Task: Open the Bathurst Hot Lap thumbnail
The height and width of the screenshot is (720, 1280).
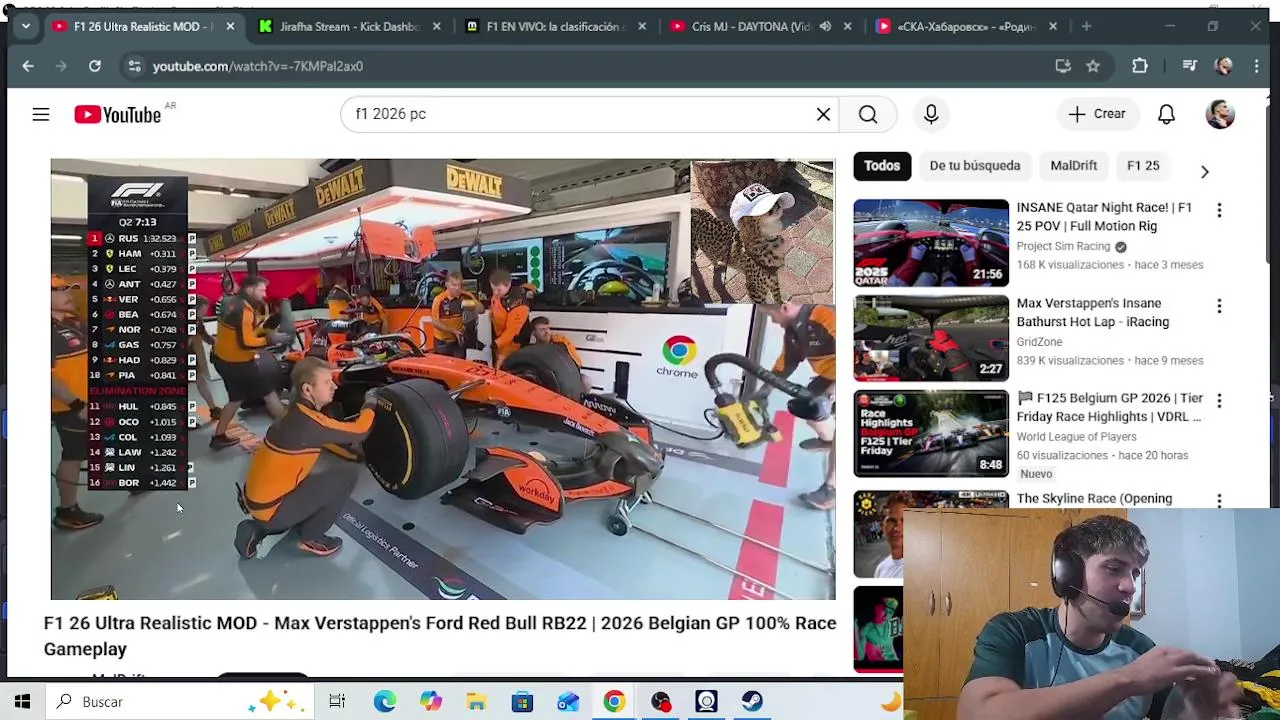Action: pos(931,338)
